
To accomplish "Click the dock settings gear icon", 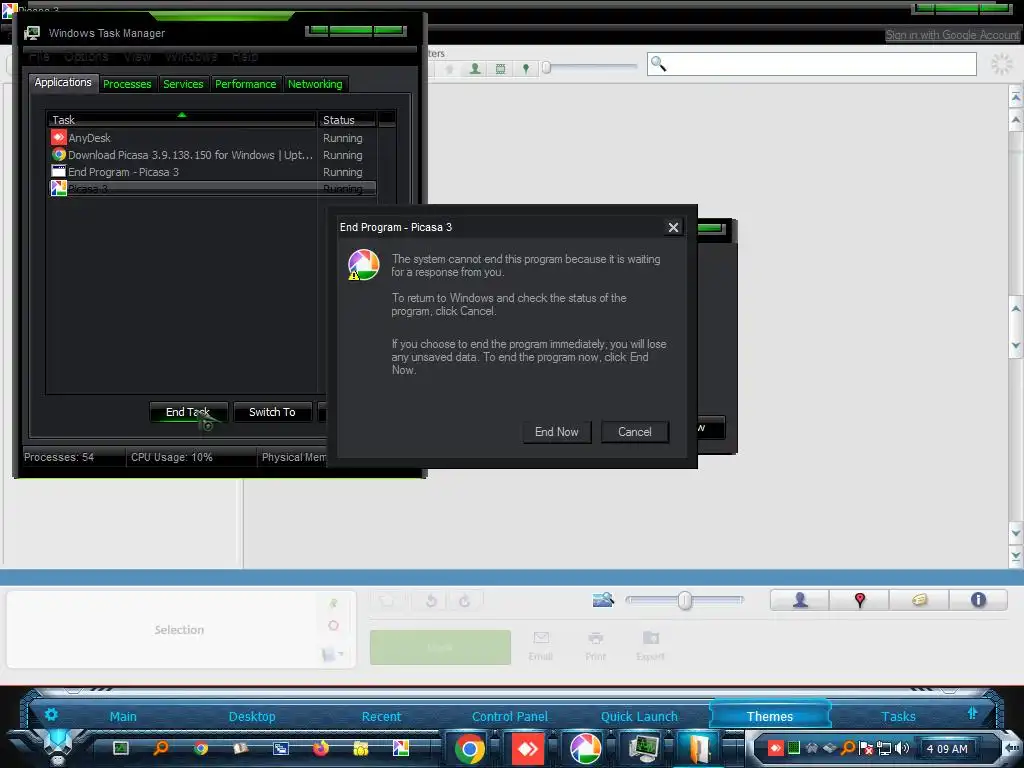I will (x=51, y=714).
